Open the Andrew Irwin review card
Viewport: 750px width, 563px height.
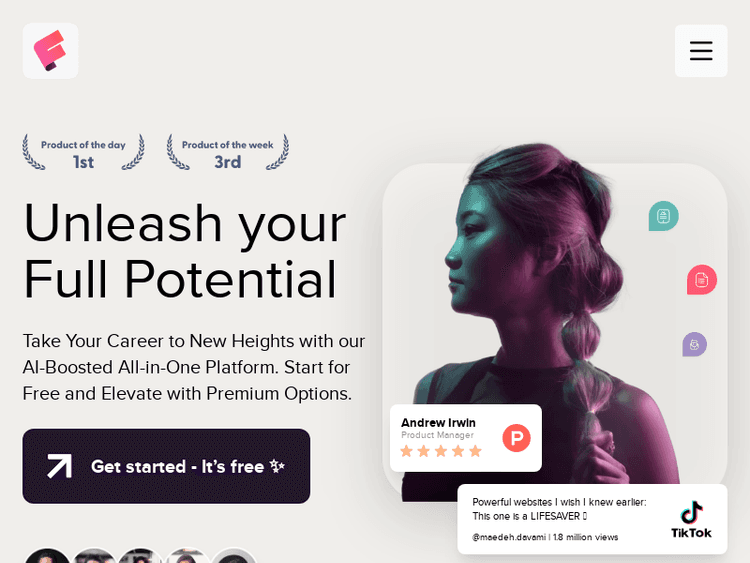466,438
